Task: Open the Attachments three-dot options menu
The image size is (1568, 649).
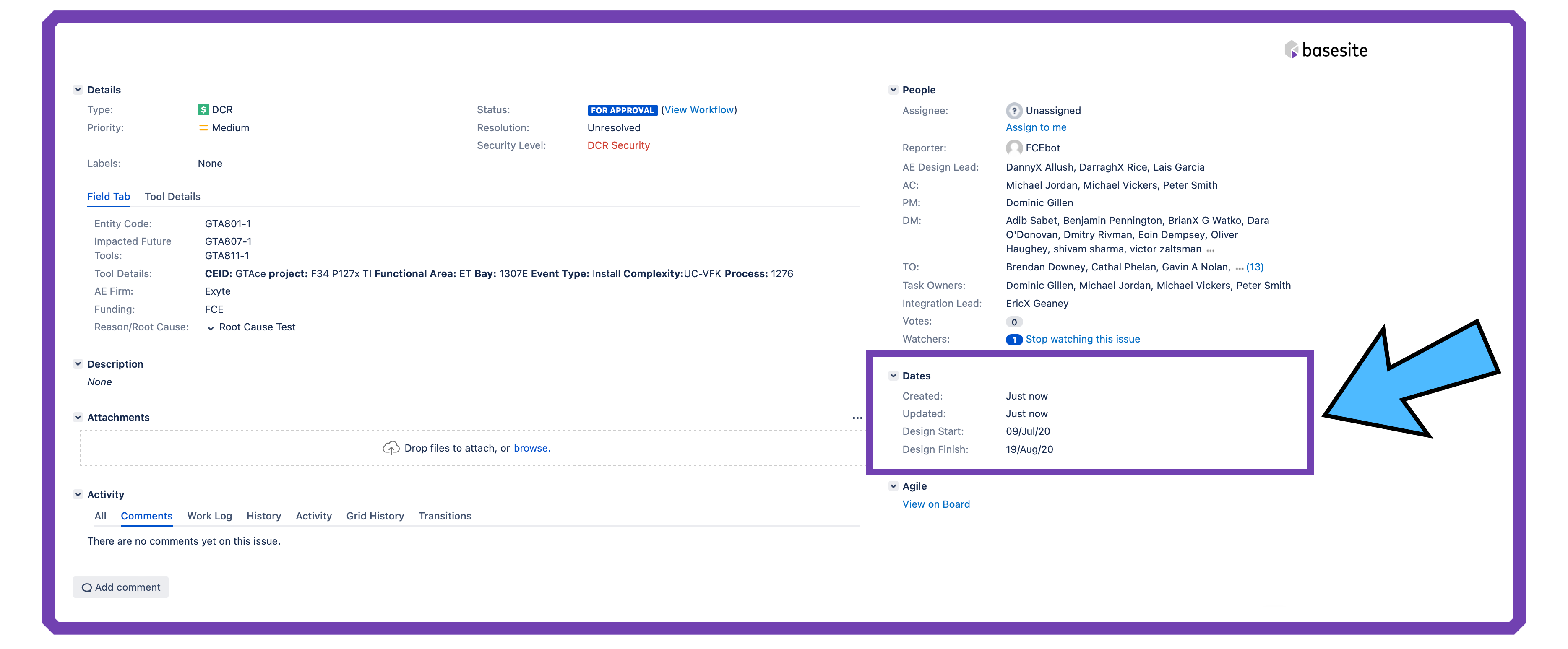Action: (x=857, y=418)
